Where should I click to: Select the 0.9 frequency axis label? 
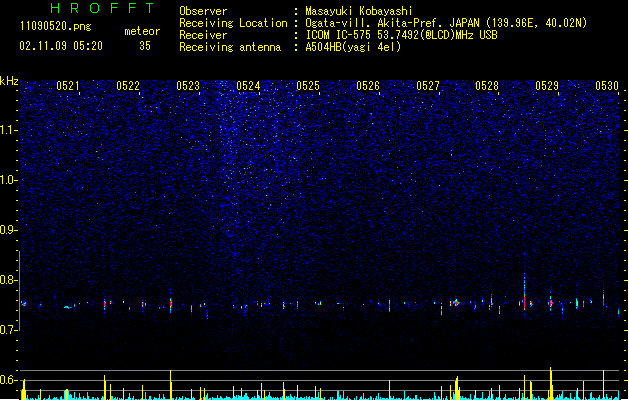tap(9, 230)
